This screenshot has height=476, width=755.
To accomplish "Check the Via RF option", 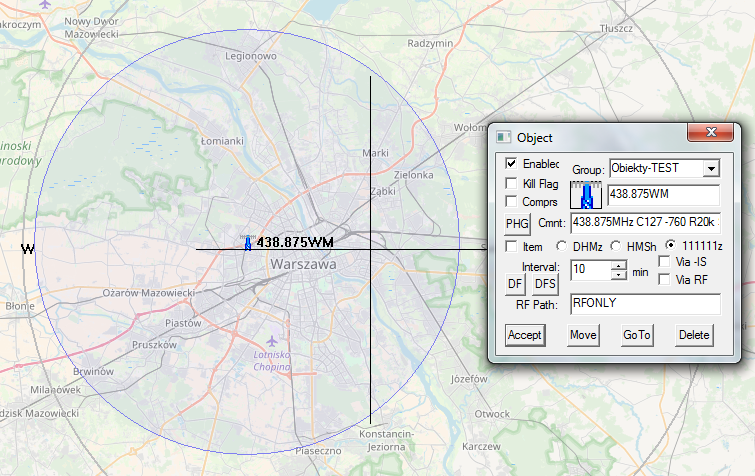I will tap(666, 280).
